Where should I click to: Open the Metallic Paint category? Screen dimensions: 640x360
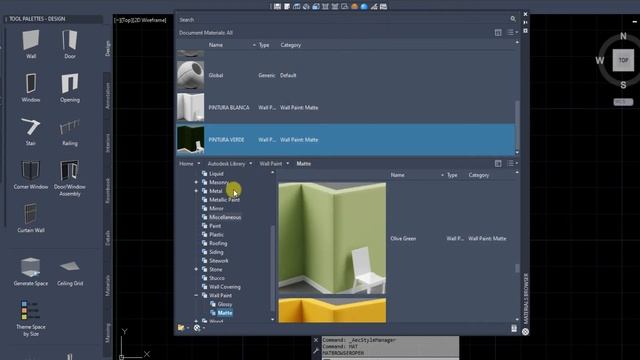click(x=224, y=200)
